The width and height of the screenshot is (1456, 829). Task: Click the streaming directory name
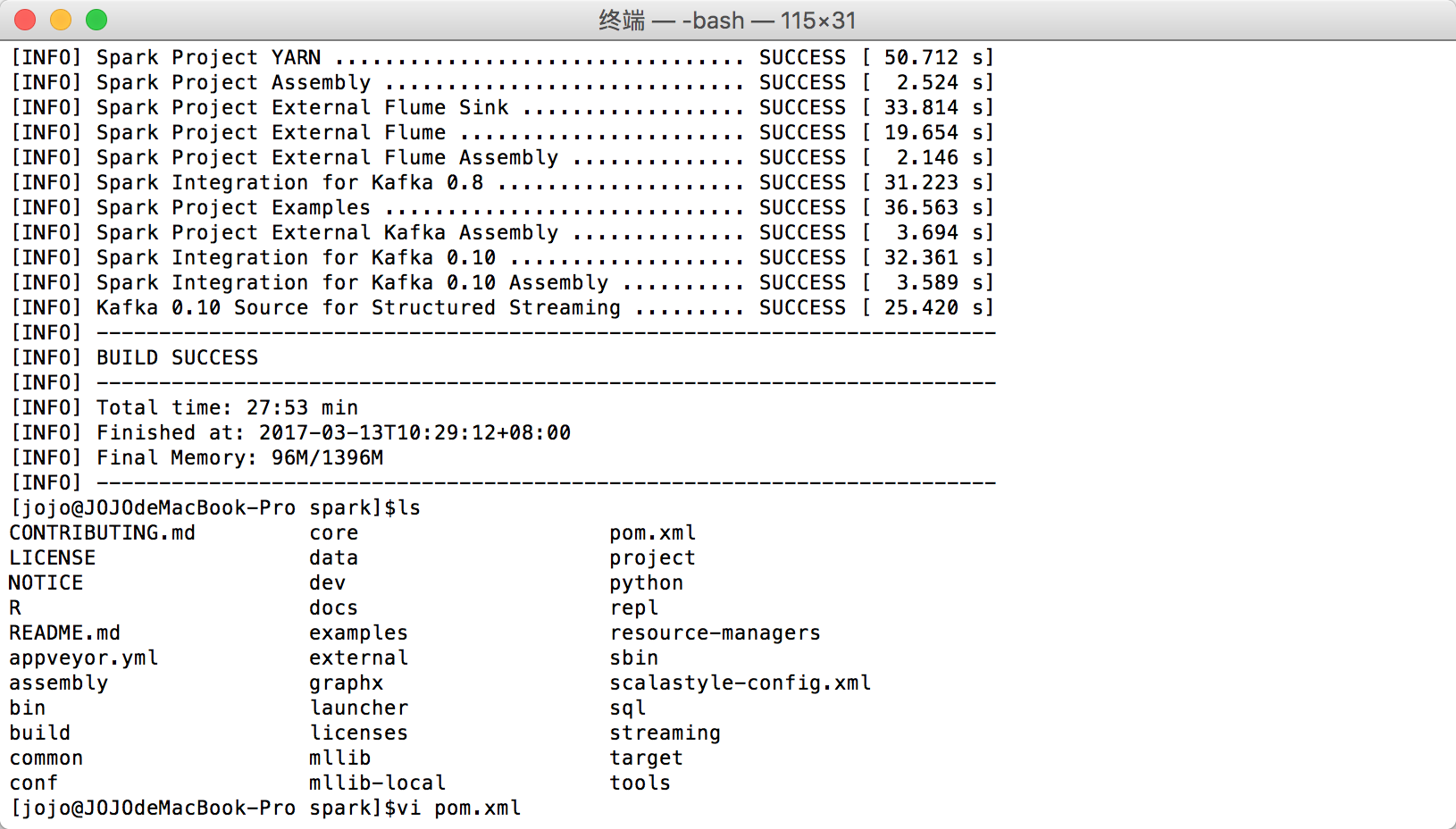[x=665, y=733]
